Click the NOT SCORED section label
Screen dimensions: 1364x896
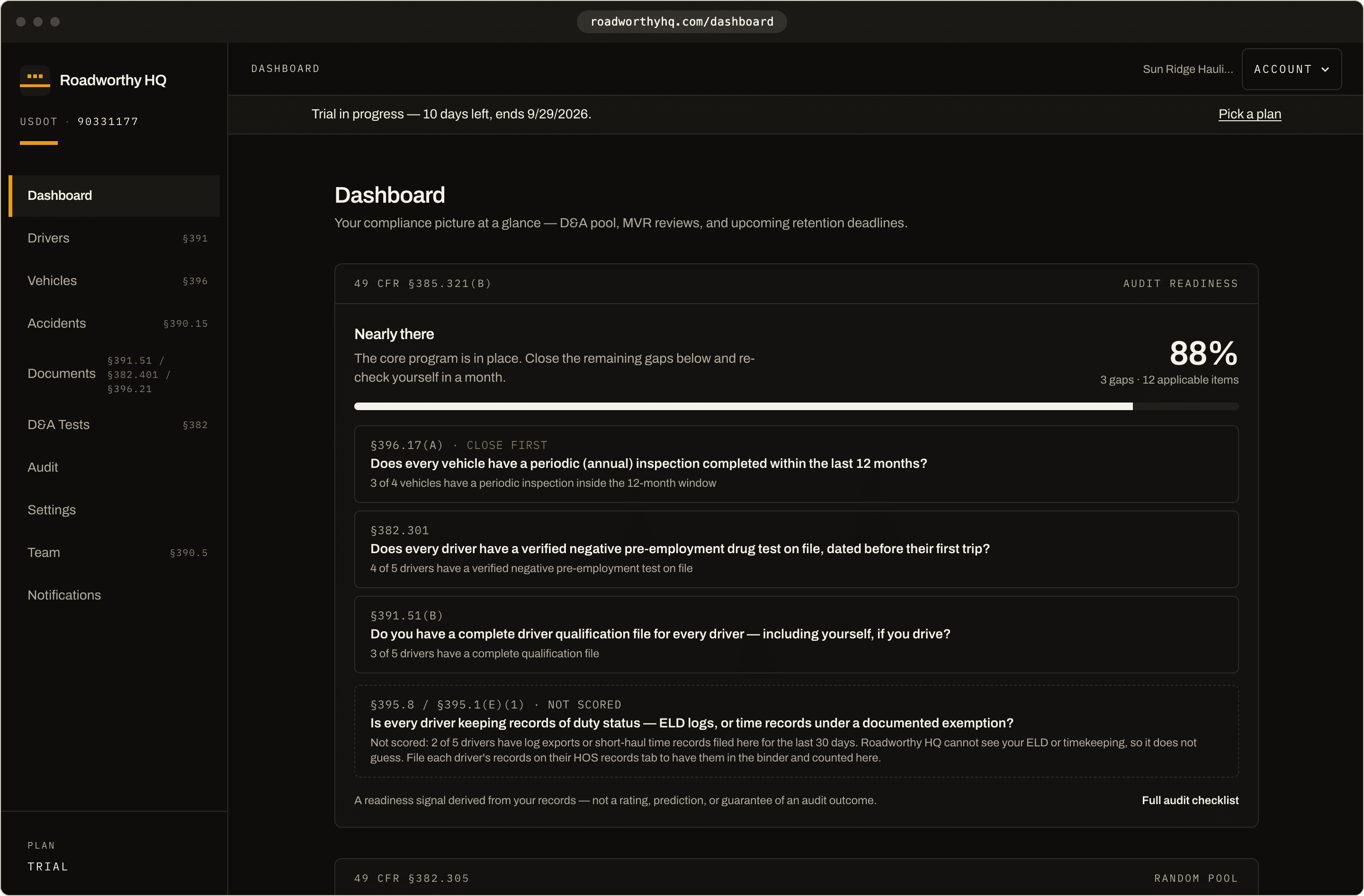[x=584, y=705]
